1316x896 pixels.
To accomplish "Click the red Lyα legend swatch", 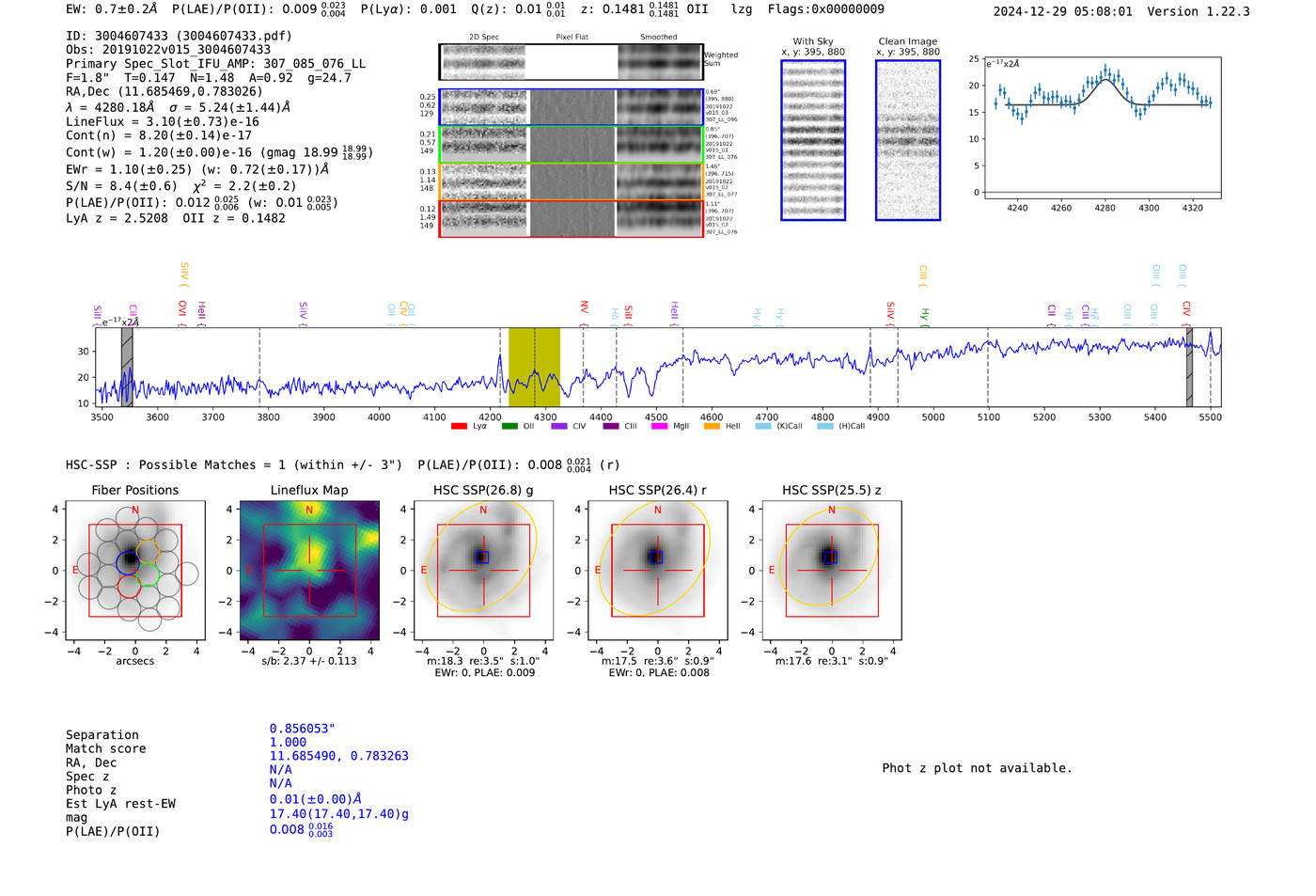I will tap(459, 426).
